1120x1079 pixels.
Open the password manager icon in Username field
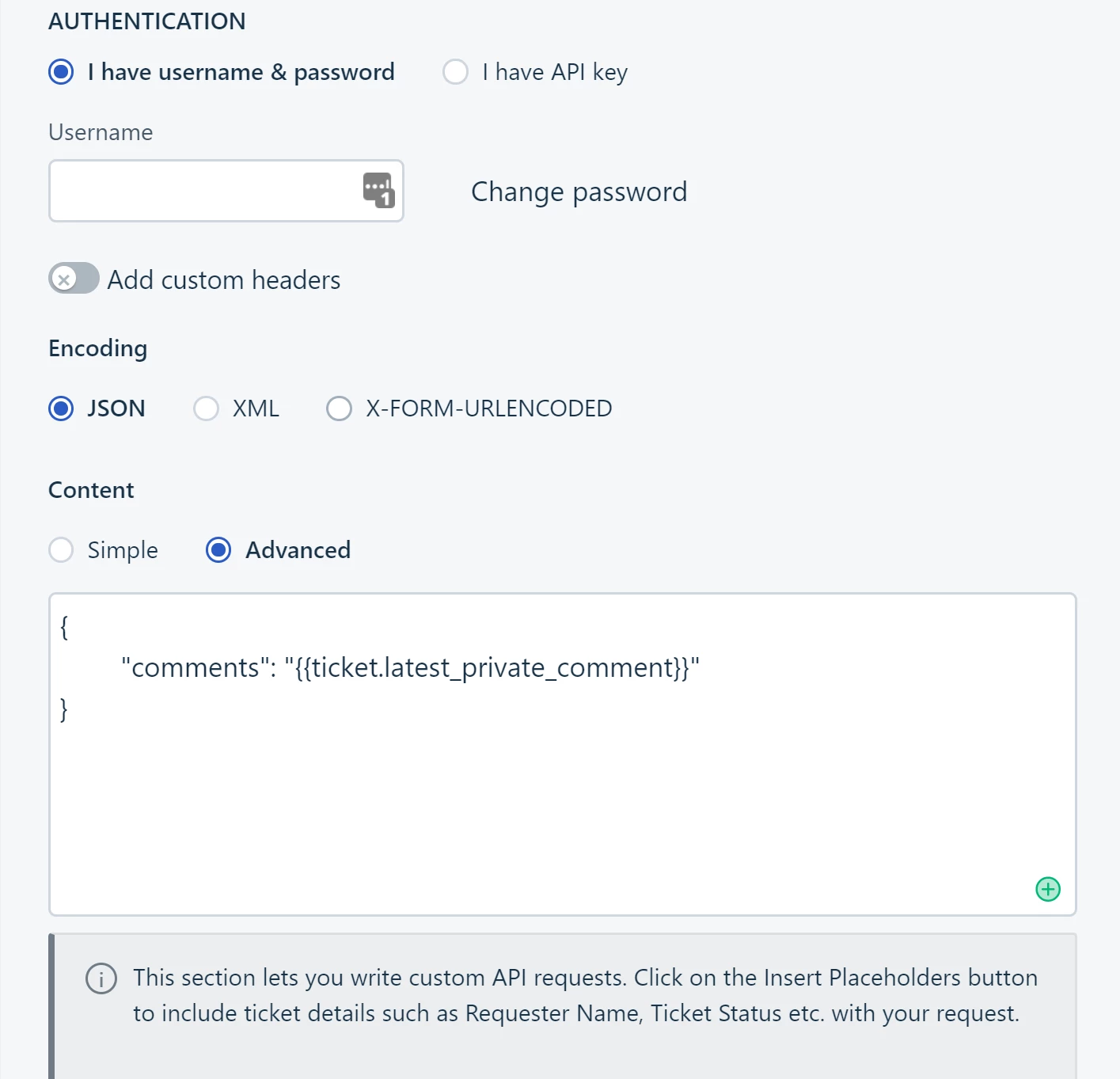point(378,190)
